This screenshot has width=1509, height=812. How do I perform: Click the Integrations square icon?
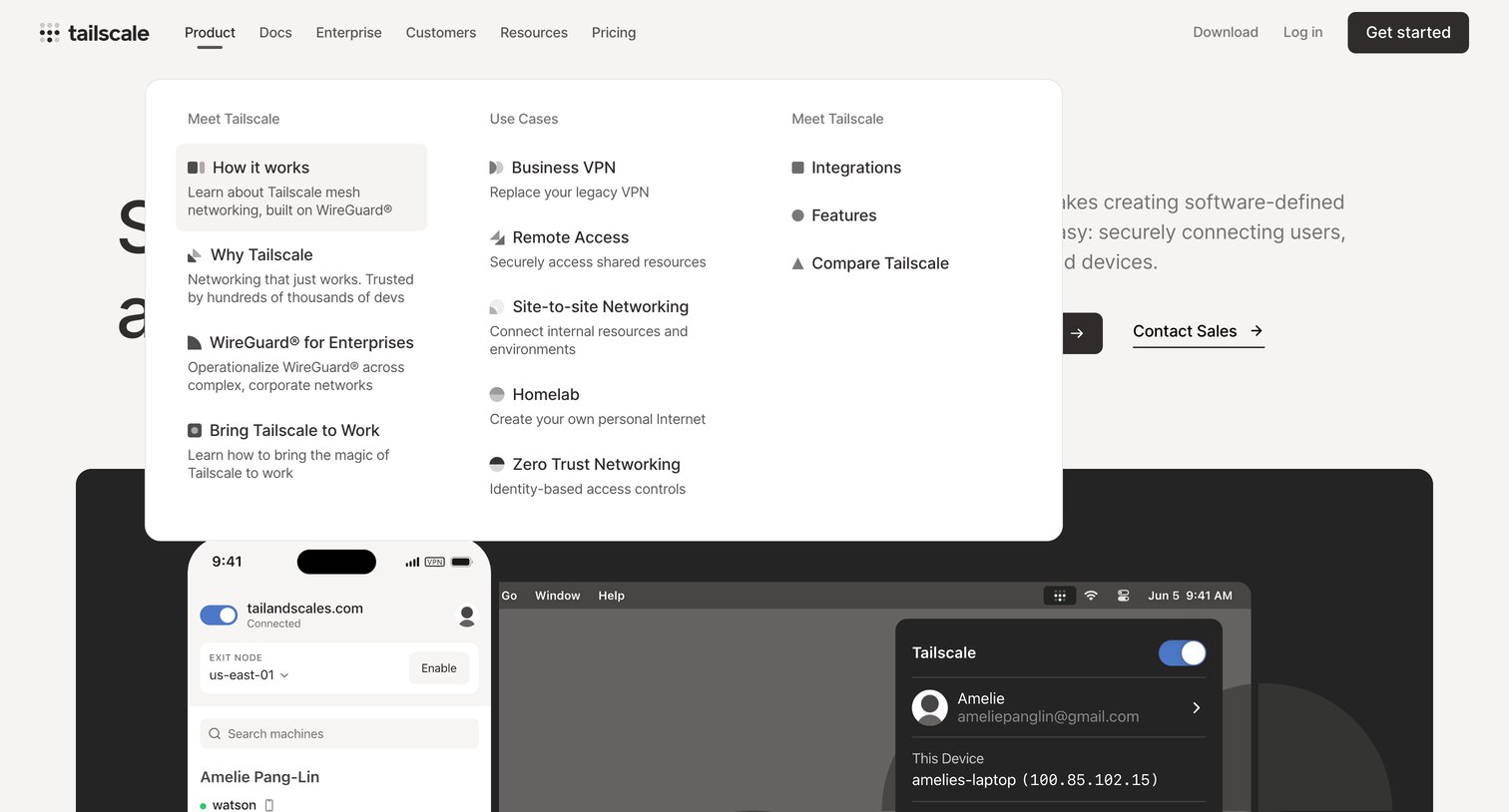(x=797, y=168)
